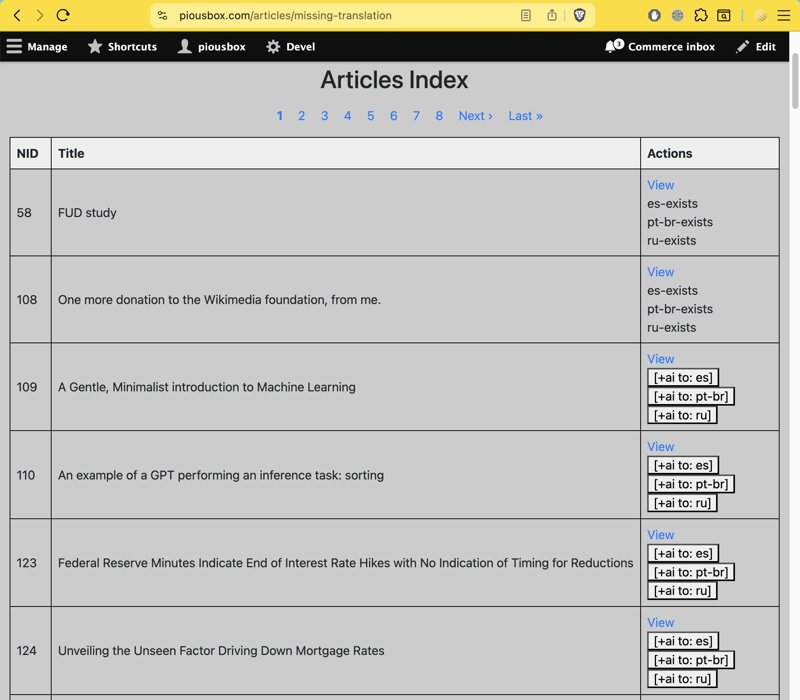This screenshot has height=700, width=800.
Task: Open the browser hamburger menu
Action: 785,15
